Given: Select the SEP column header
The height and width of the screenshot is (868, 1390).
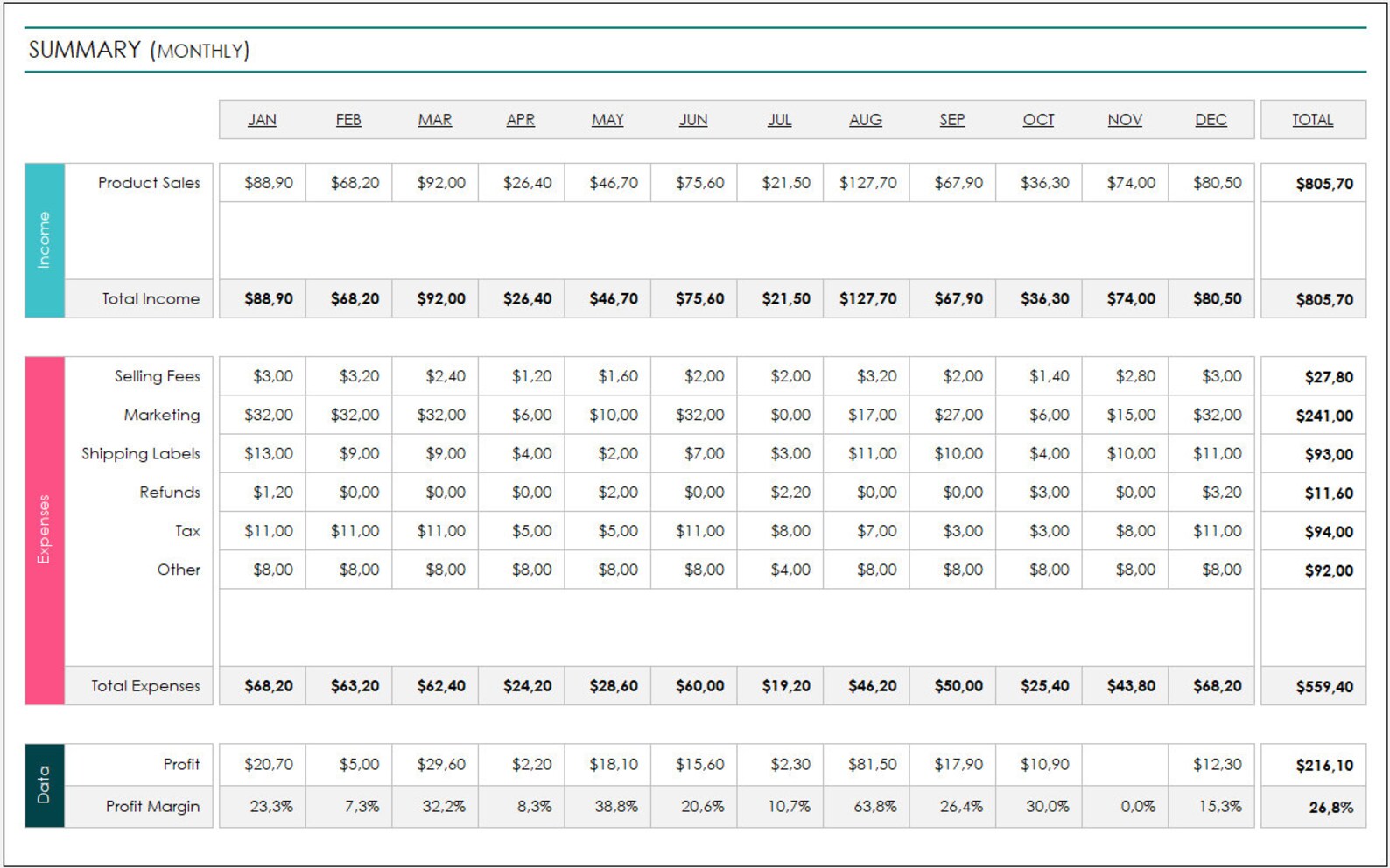Looking at the screenshot, I should [952, 120].
